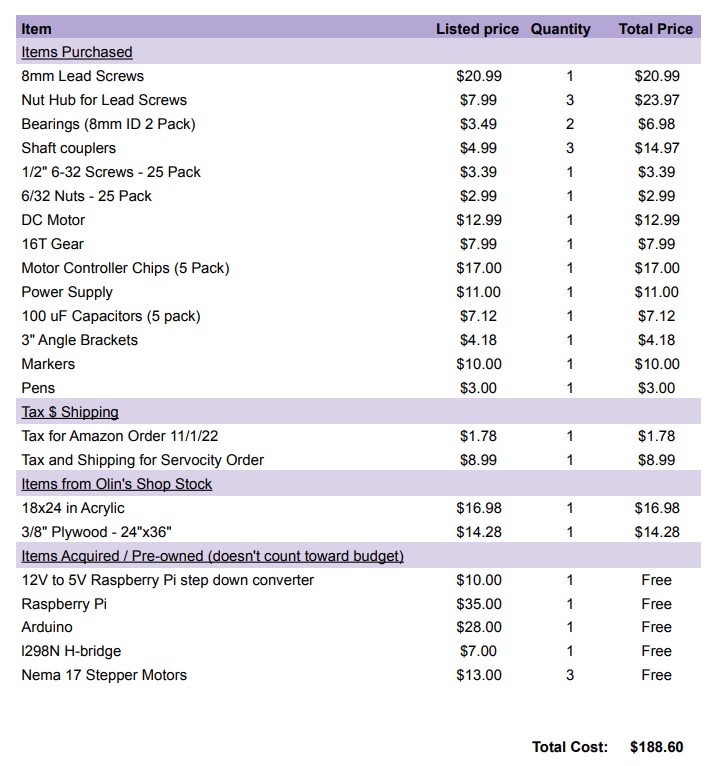Click the Nema 17 Stepper Motors quantity 3
This screenshot has height=766, width=717.
[569, 675]
